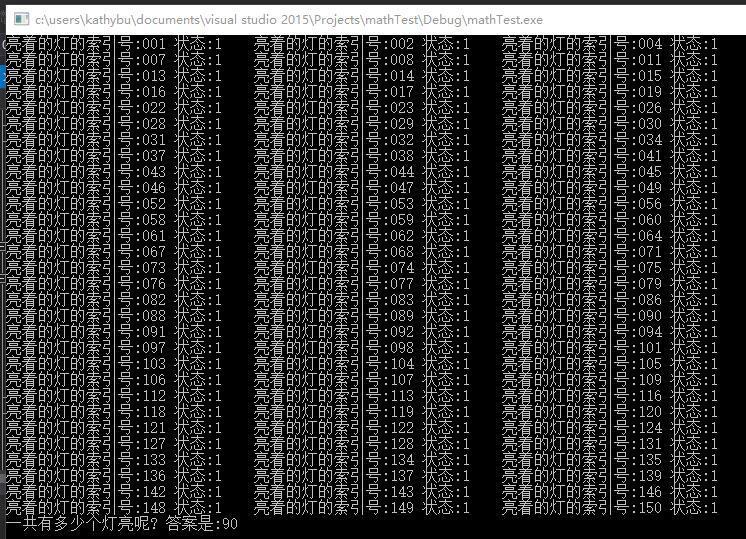Viewport: 746px width, 539px height.
Task: Click the entry with index 049
Action: 610,188
